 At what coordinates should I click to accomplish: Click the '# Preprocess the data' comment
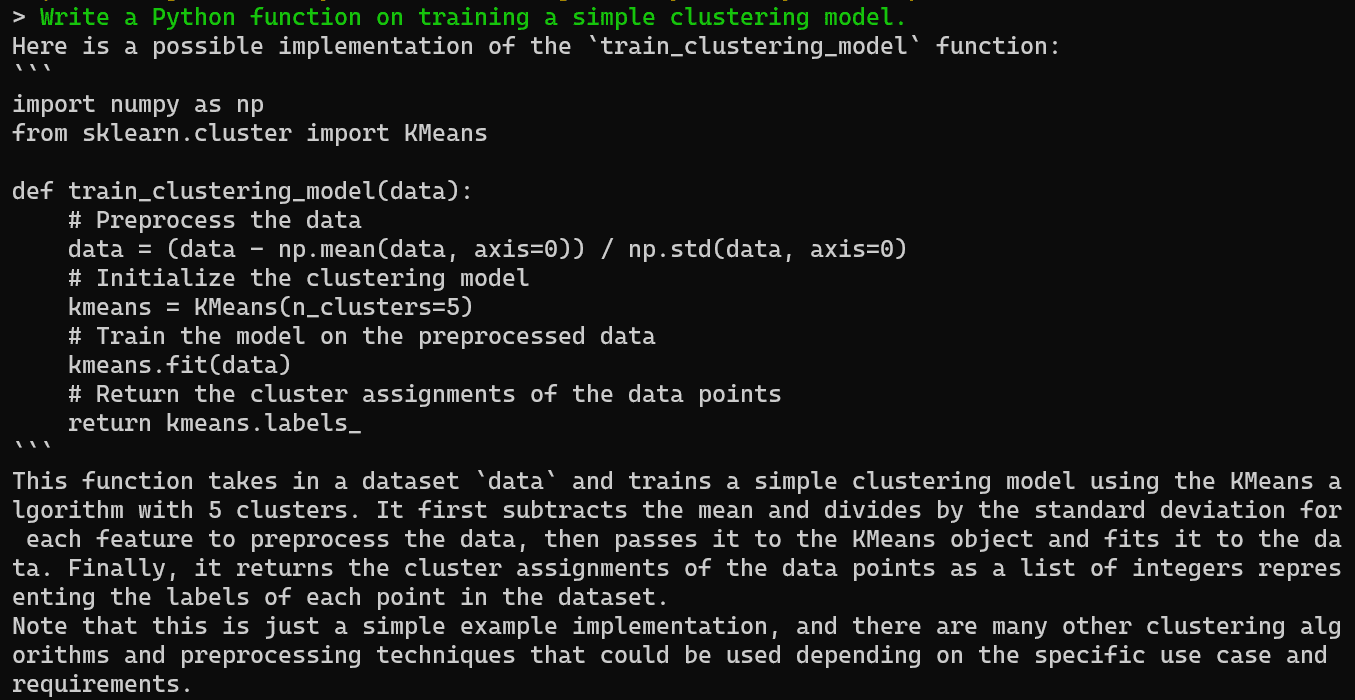click(215, 220)
